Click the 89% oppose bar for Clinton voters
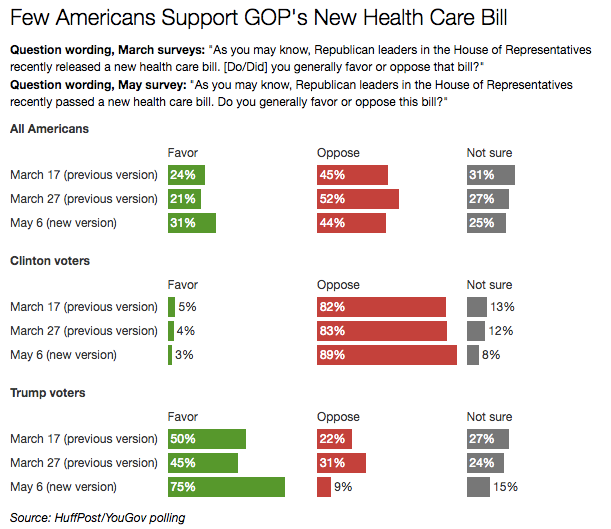Screen dimensions: 611x529 point(387,355)
